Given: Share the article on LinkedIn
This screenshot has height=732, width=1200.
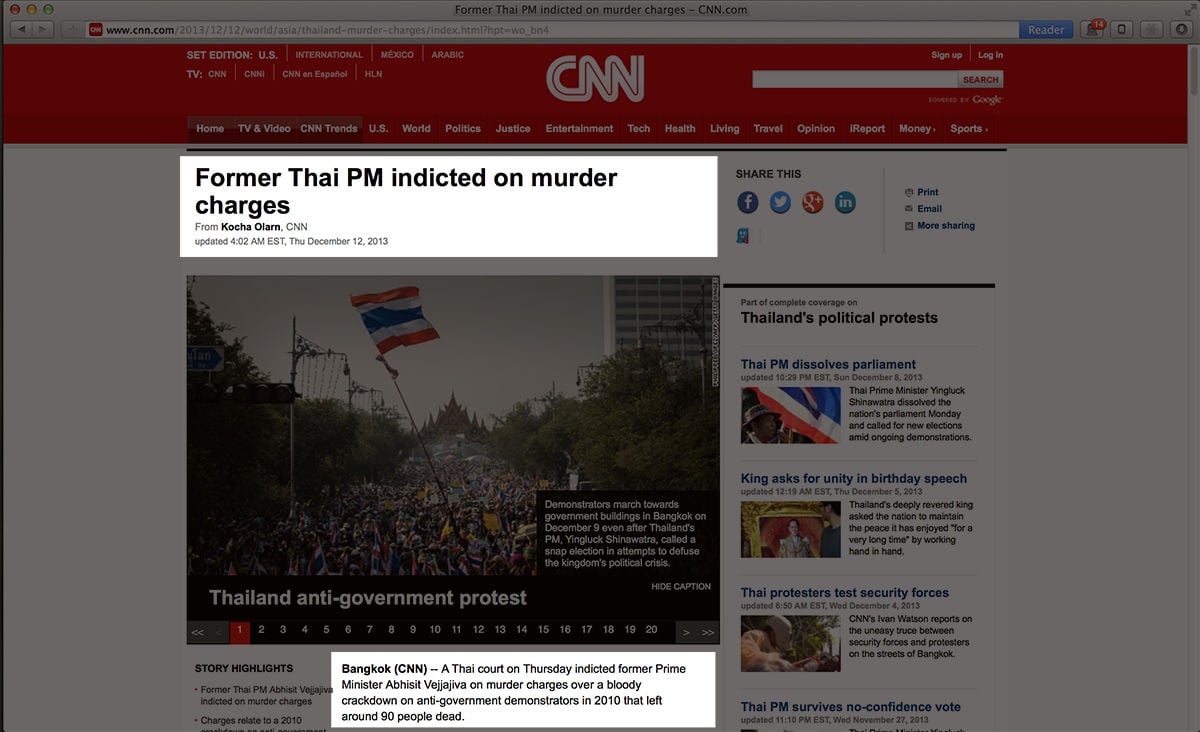Looking at the screenshot, I should coord(845,202).
